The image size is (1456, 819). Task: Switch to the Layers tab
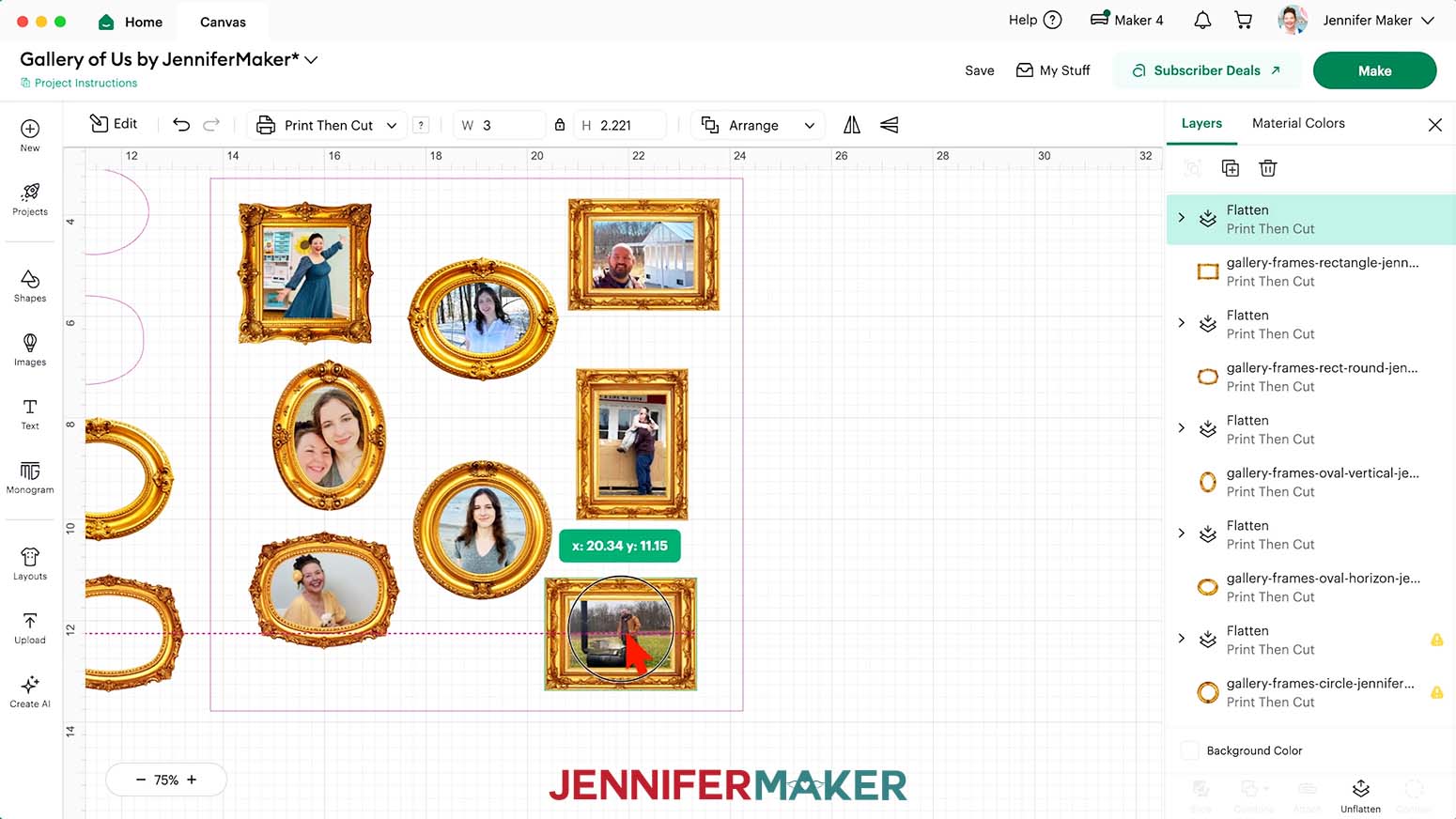coord(1201,123)
